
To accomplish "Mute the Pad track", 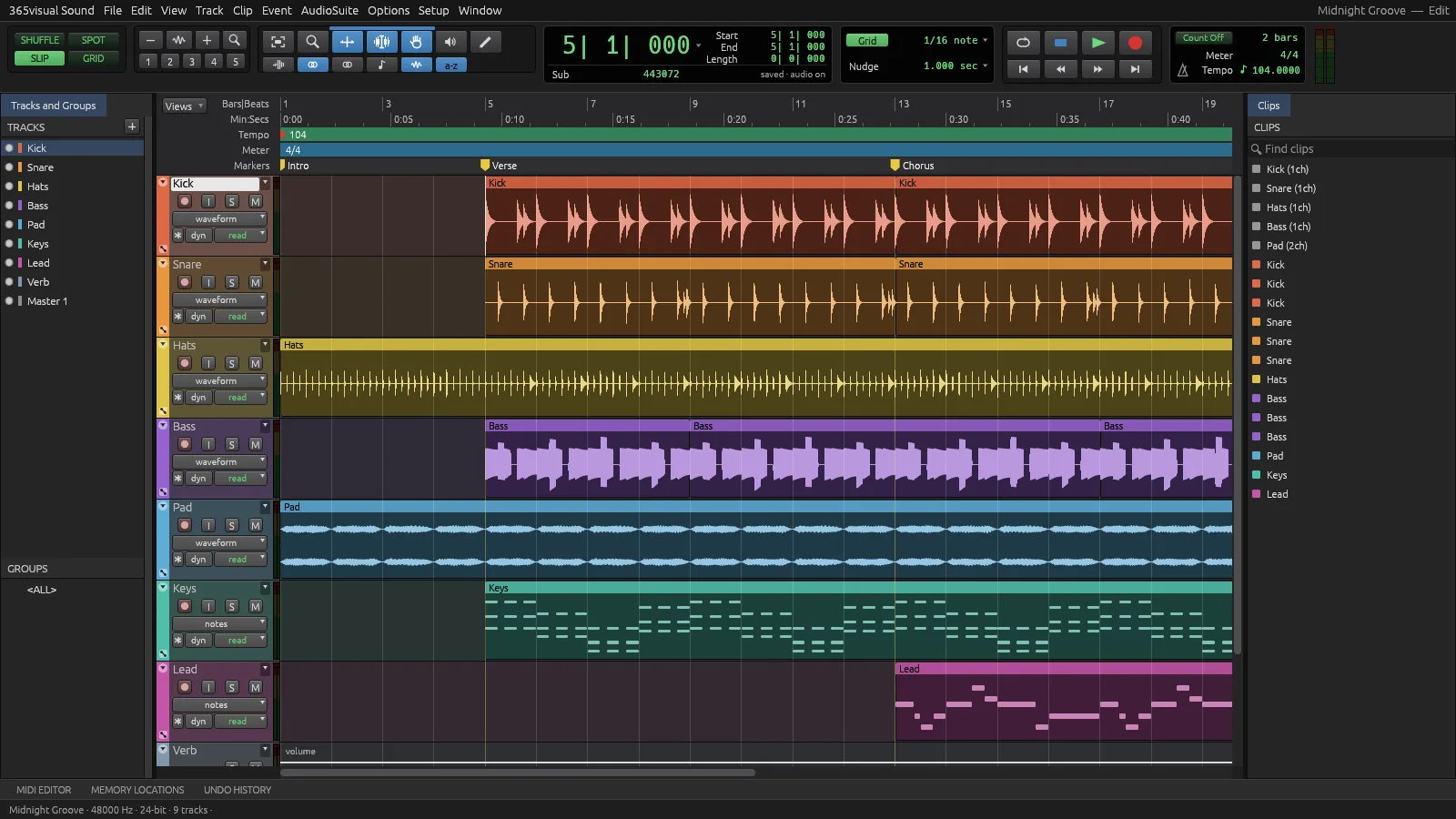I will (256, 525).
